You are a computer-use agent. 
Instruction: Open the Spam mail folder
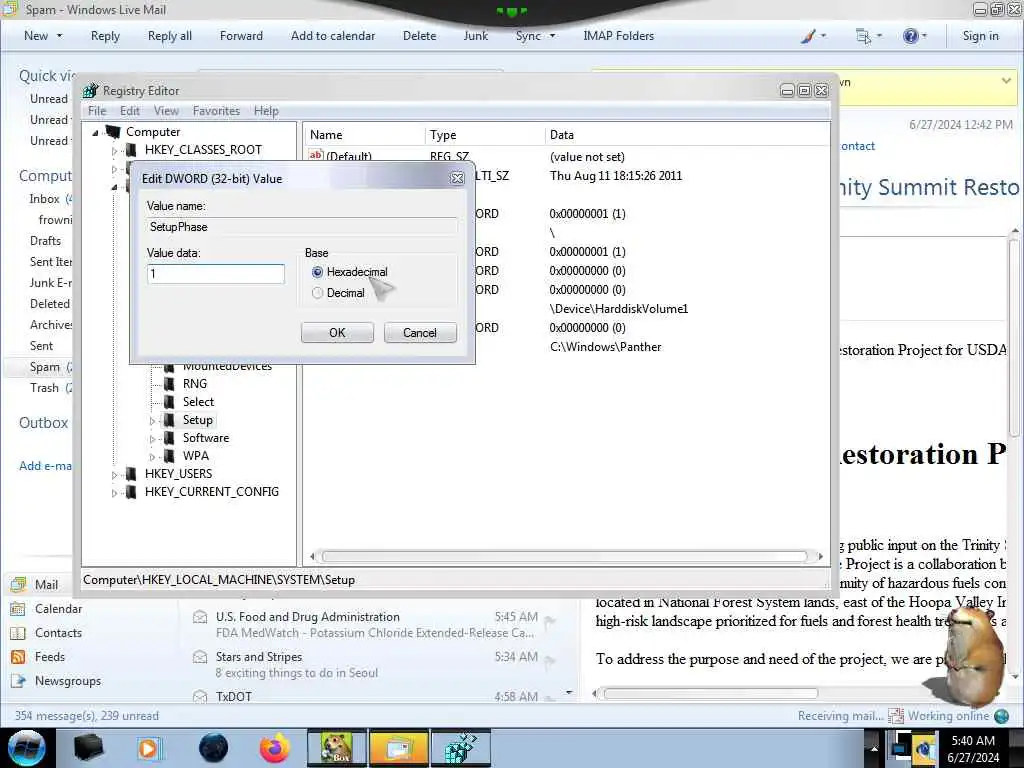[x=44, y=367]
